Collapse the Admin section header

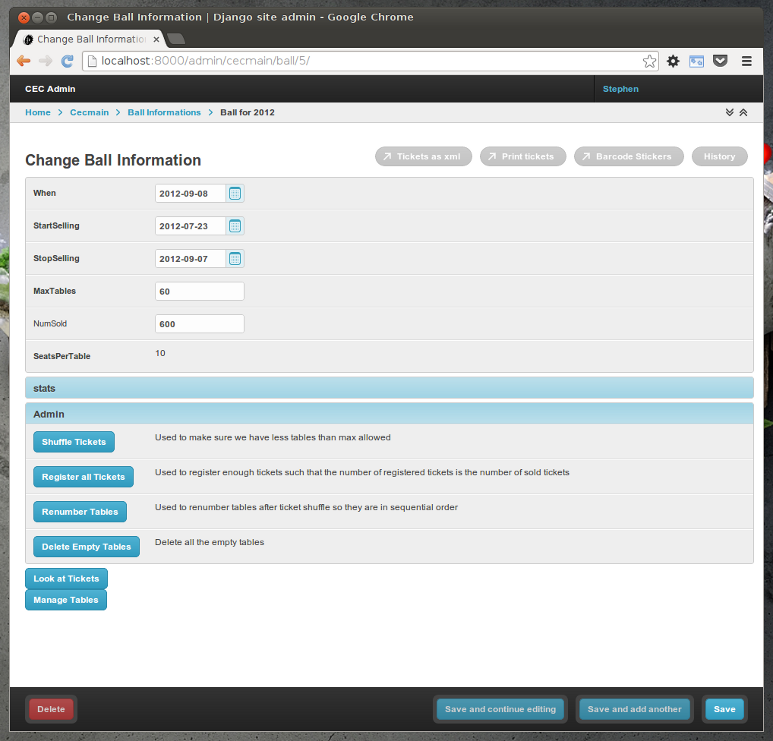coord(389,414)
